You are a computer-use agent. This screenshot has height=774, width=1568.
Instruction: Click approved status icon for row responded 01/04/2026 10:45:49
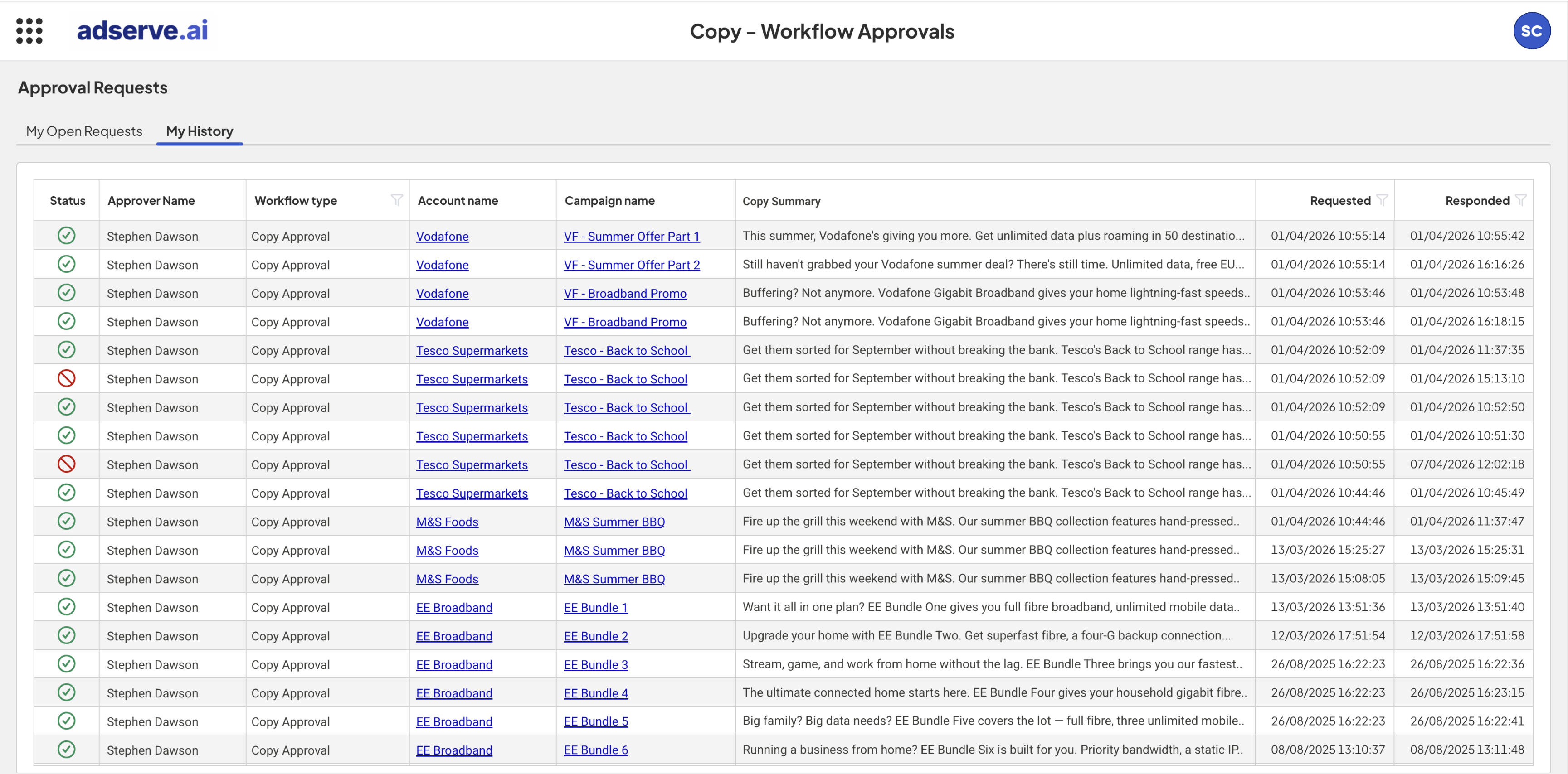(x=66, y=492)
